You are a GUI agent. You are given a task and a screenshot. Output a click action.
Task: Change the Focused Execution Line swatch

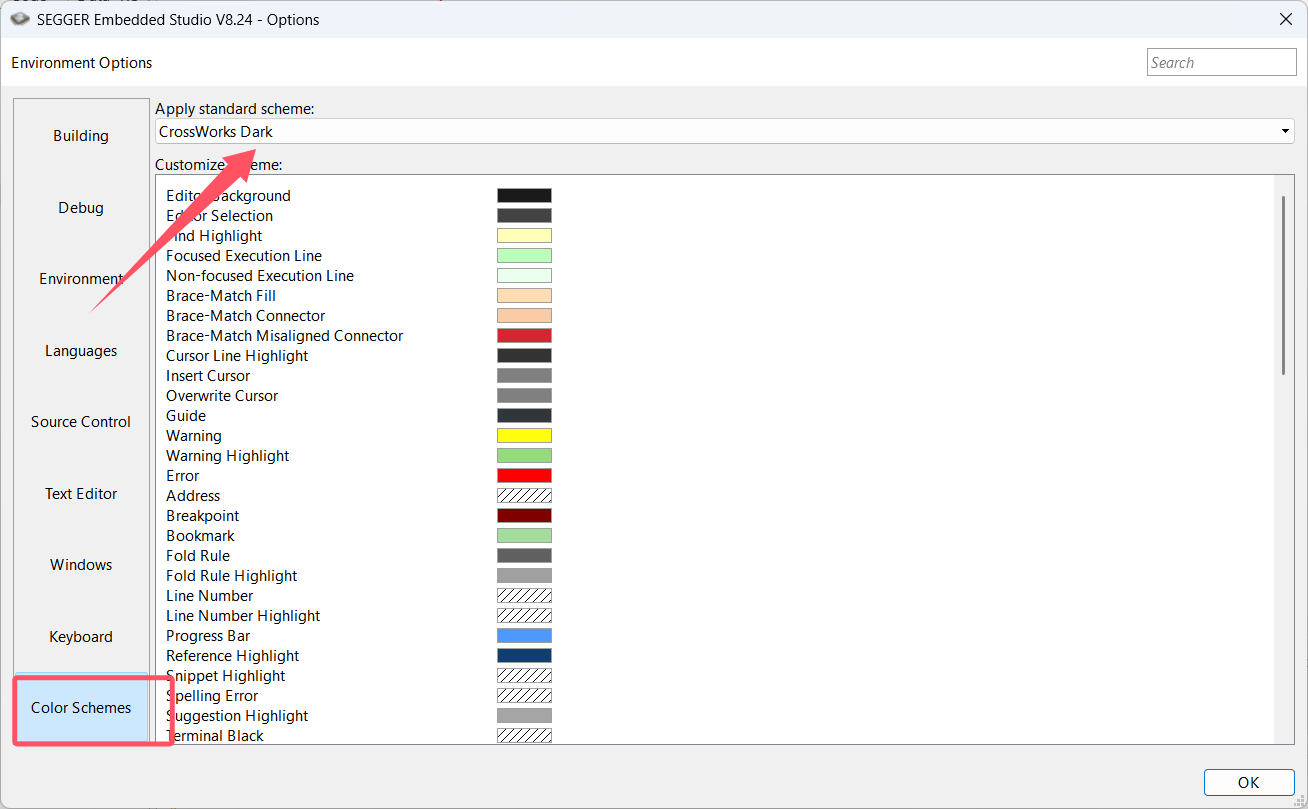click(524, 256)
